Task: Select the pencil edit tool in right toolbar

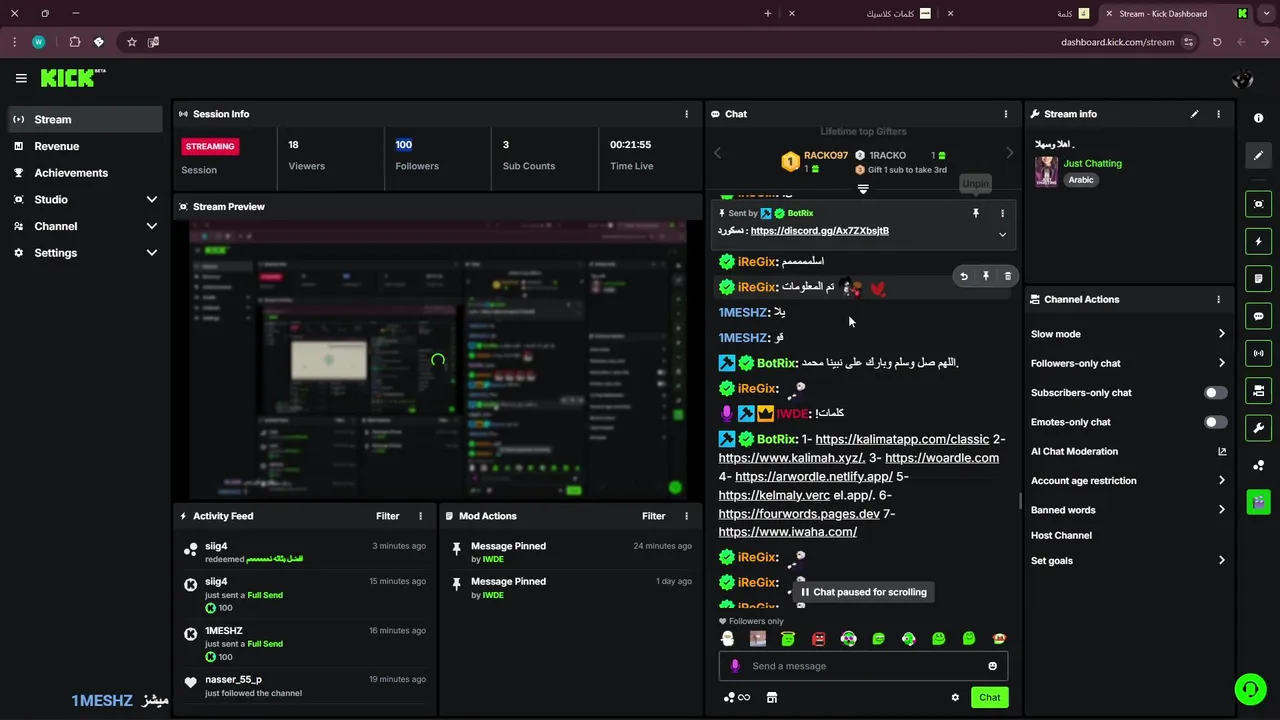Action: tap(1258, 155)
